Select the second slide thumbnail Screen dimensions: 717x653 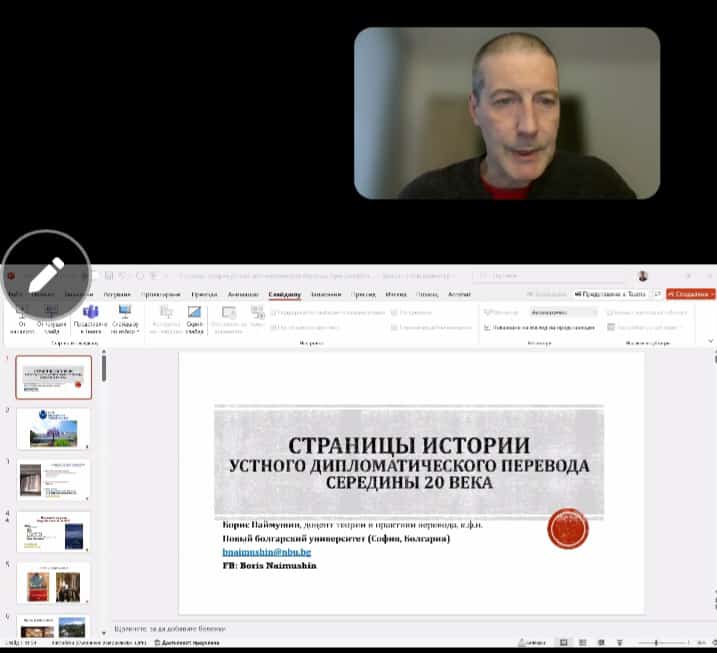tap(54, 428)
